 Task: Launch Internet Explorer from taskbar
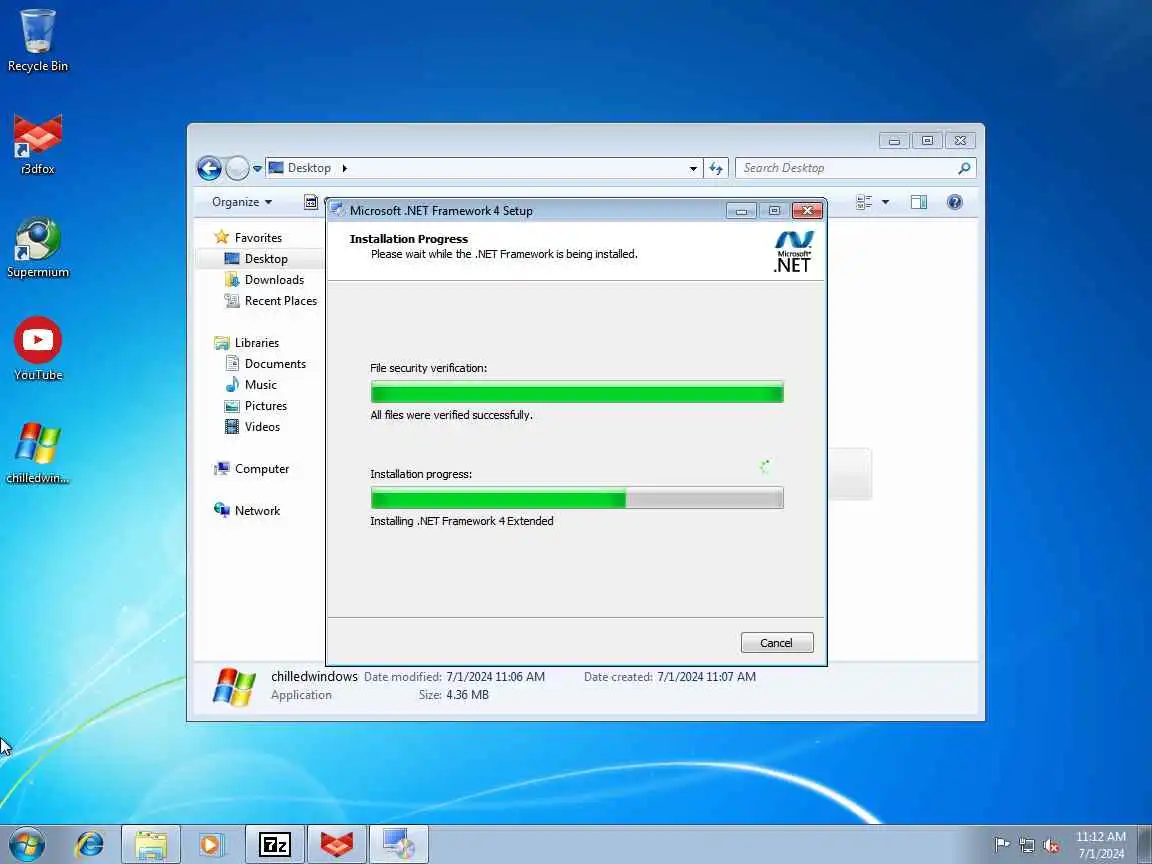tap(90, 845)
